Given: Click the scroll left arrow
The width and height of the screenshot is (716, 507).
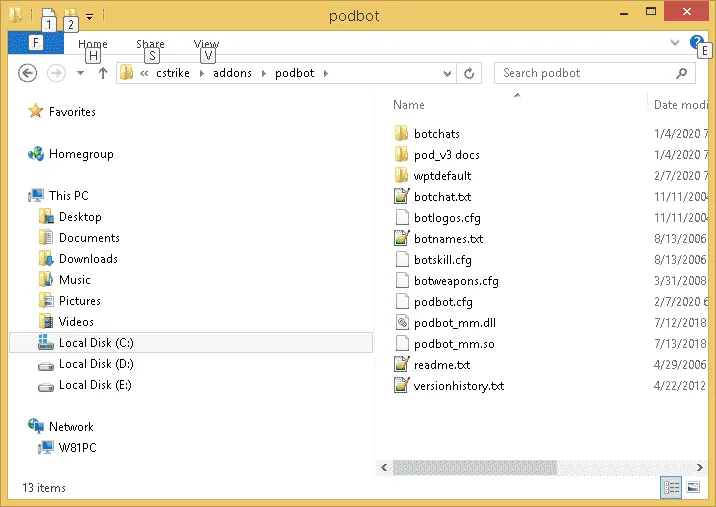Looking at the screenshot, I should [x=384, y=468].
